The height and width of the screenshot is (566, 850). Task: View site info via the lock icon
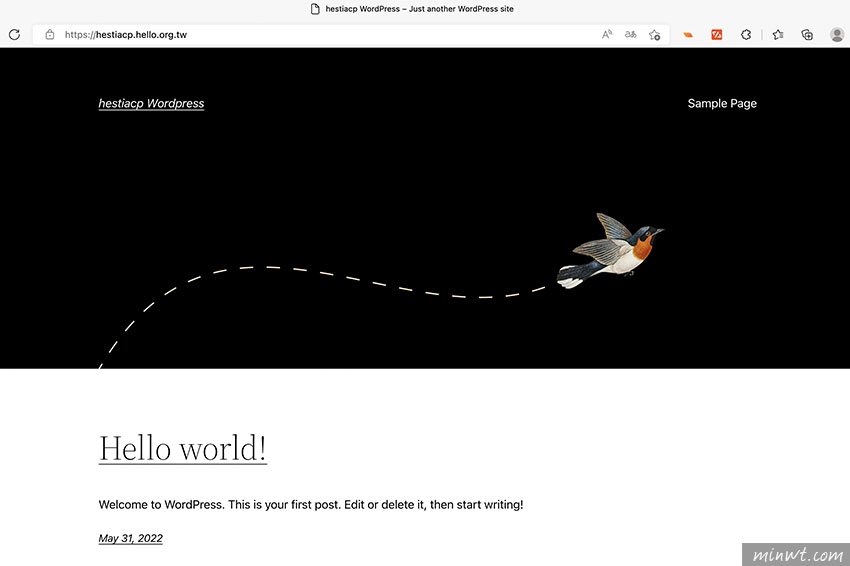tap(50, 35)
